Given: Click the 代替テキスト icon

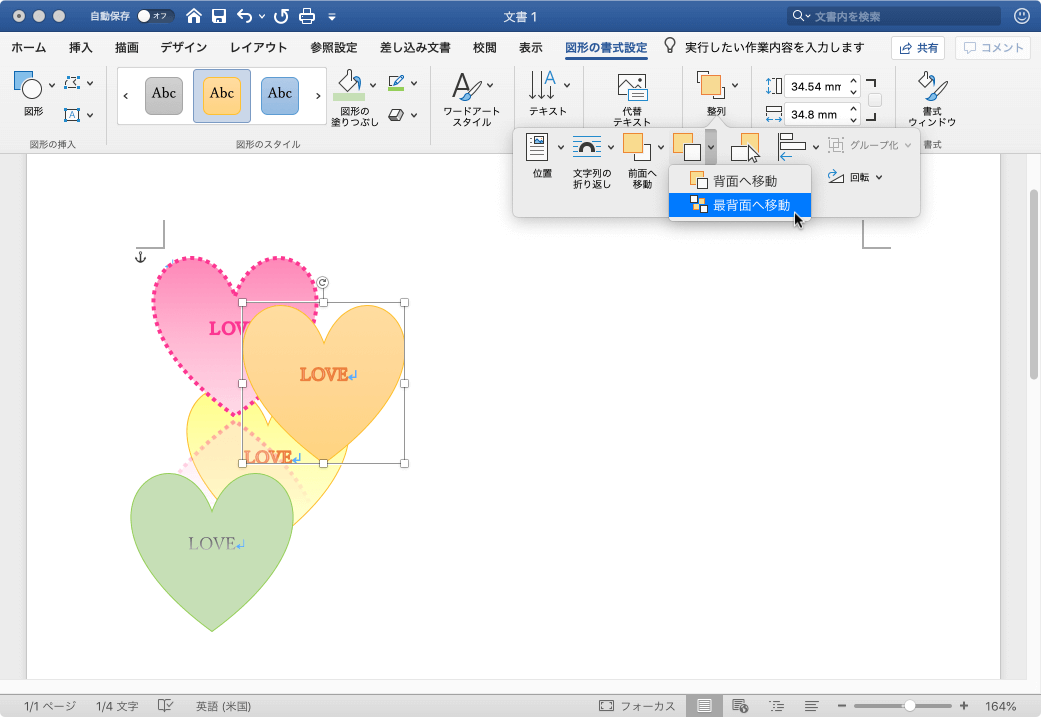Looking at the screenshot, I should [632, 88].
